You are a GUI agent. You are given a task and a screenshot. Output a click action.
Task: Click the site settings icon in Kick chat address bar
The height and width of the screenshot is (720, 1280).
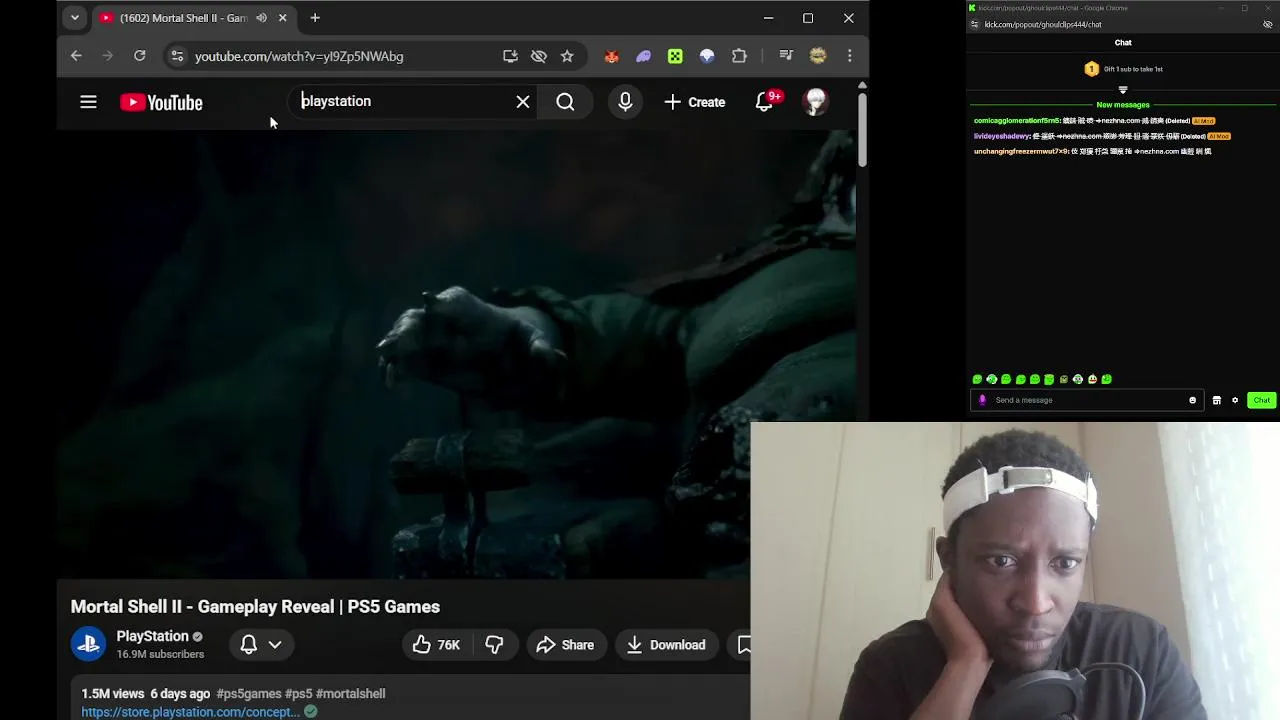point(975,24)
